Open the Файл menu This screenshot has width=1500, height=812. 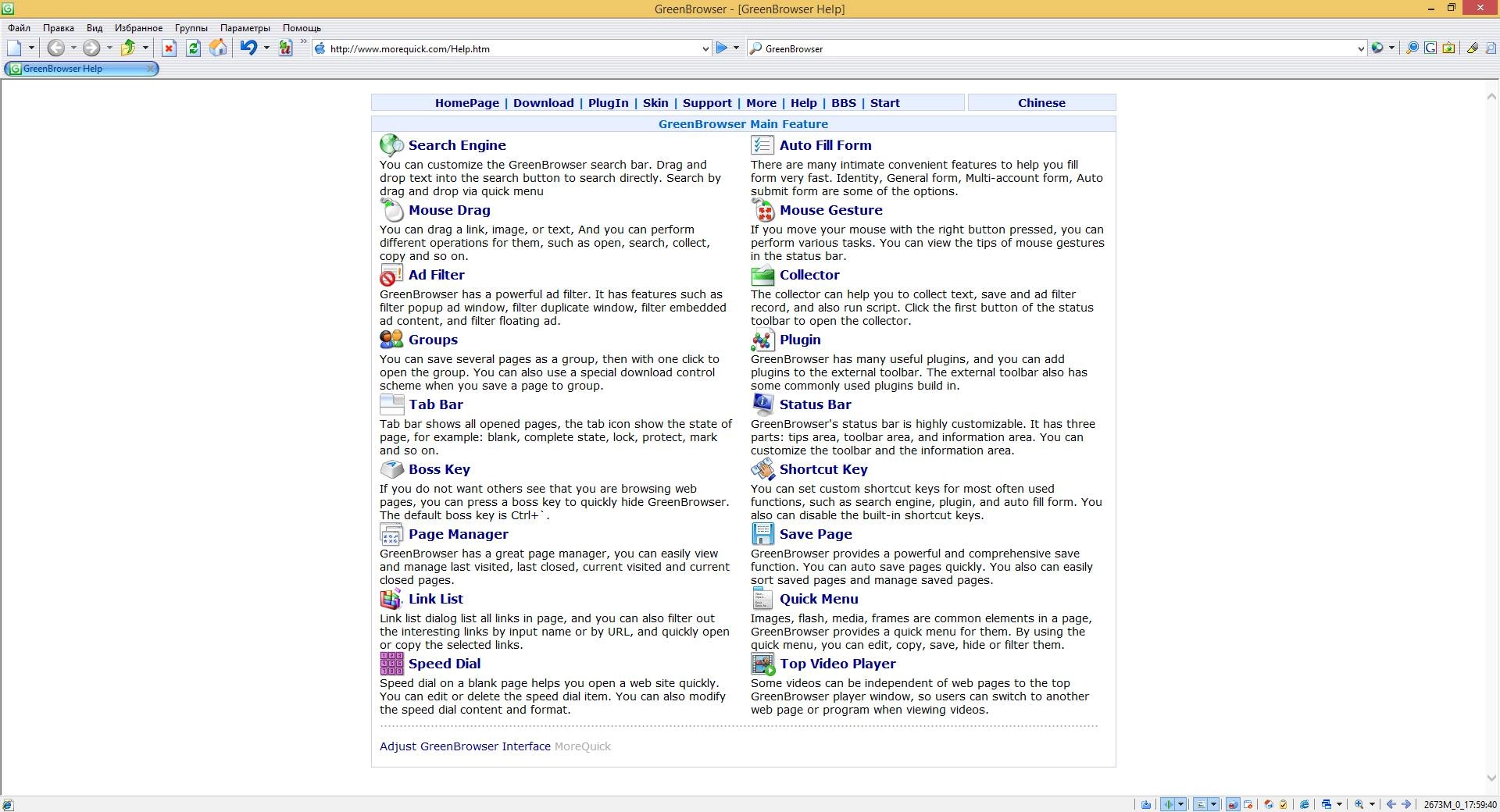[20, 28]
